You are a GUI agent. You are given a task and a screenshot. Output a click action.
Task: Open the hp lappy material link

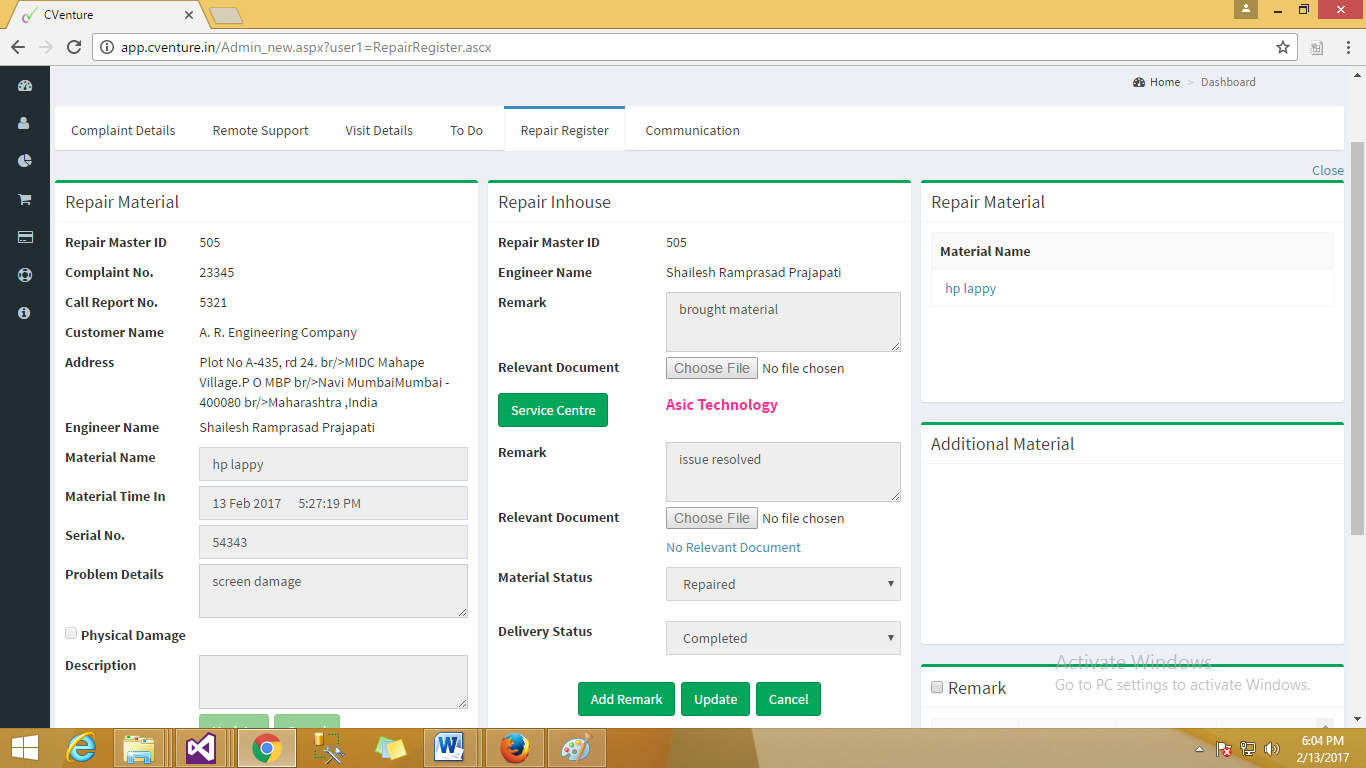coord(970,288)
